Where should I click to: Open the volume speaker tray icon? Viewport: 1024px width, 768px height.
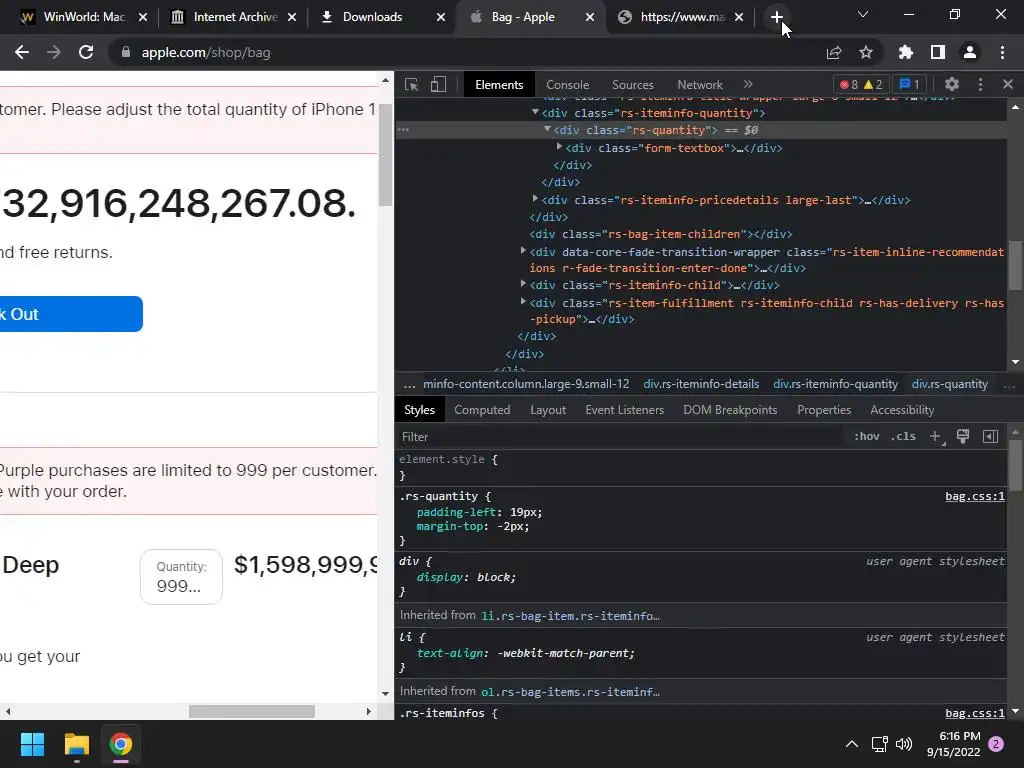tap(904, 744)
